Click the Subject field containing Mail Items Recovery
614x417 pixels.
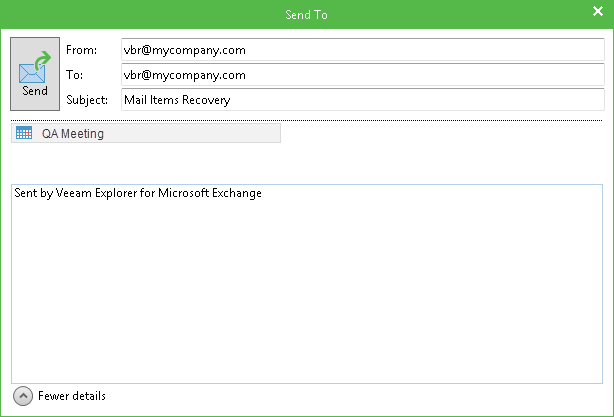tap(361, 100)
